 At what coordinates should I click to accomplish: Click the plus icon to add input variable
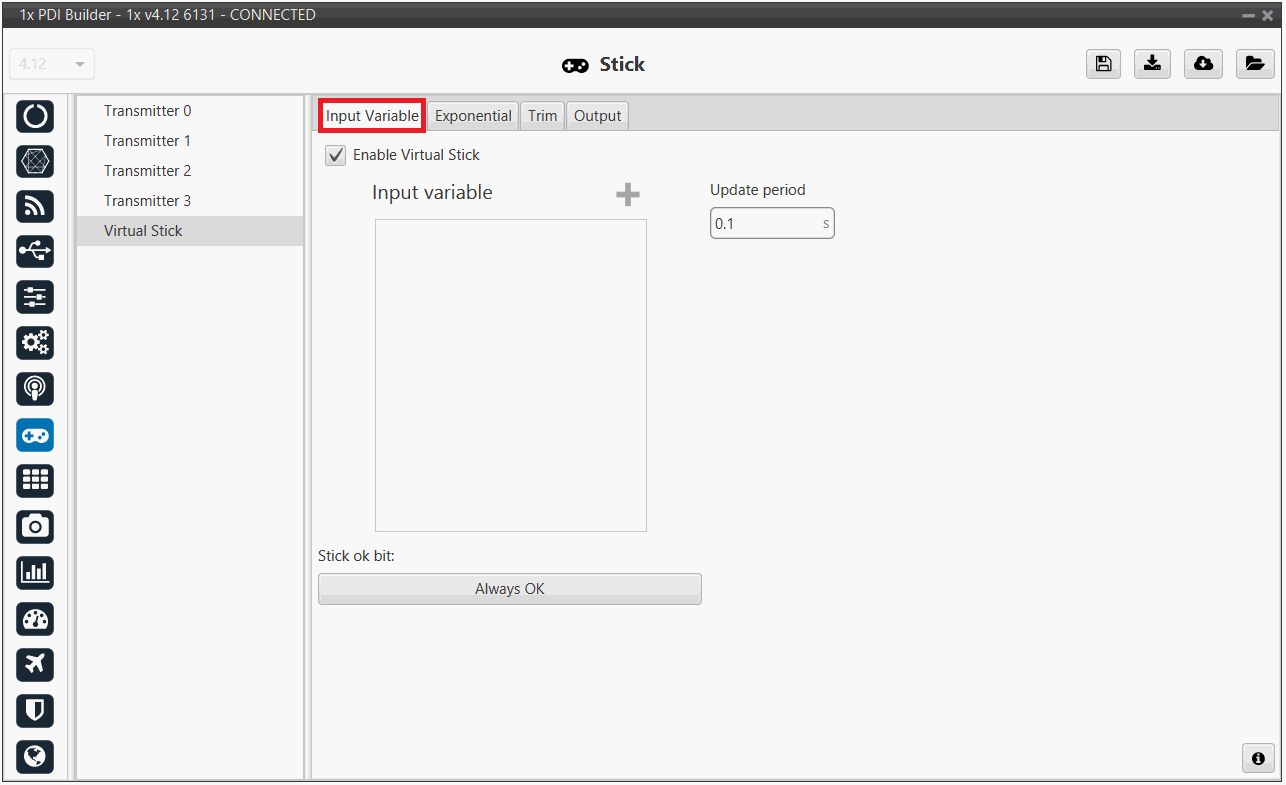click(627, 195)
